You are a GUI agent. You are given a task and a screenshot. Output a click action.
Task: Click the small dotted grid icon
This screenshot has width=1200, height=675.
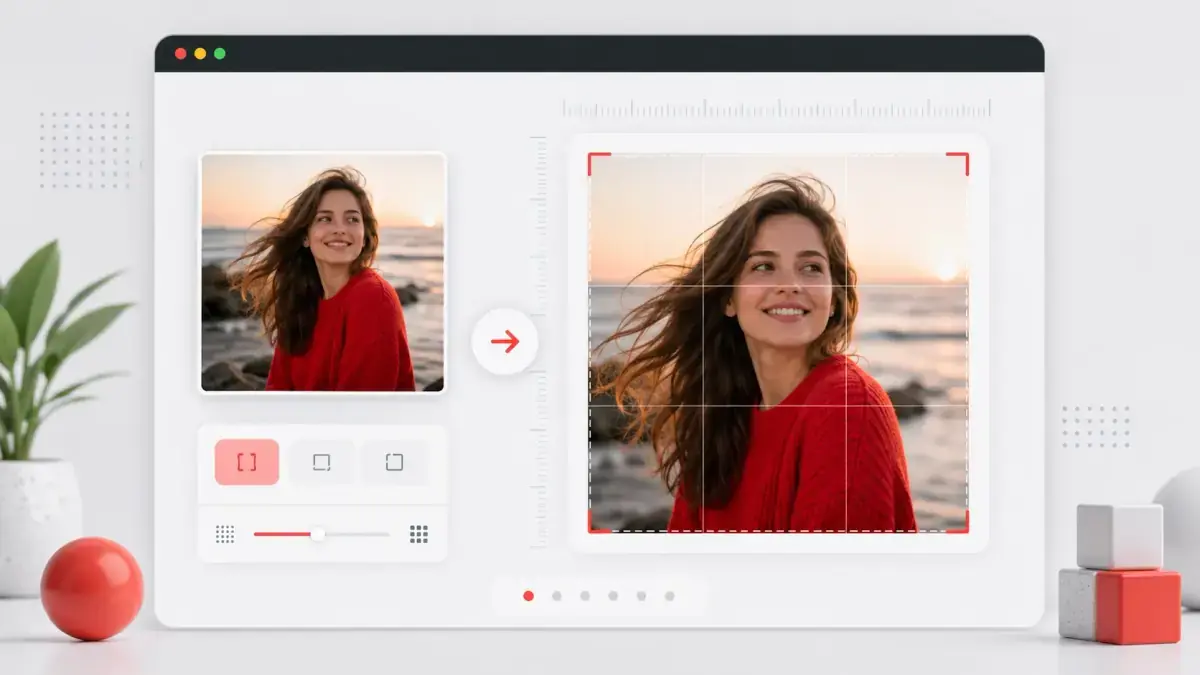[225, 534]
